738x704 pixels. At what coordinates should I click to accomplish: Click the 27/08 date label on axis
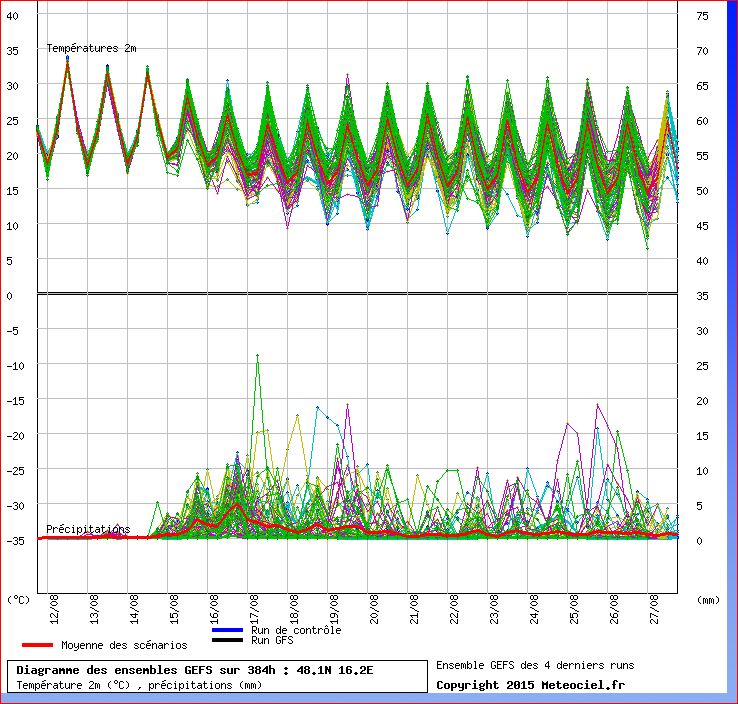[654, 609]
